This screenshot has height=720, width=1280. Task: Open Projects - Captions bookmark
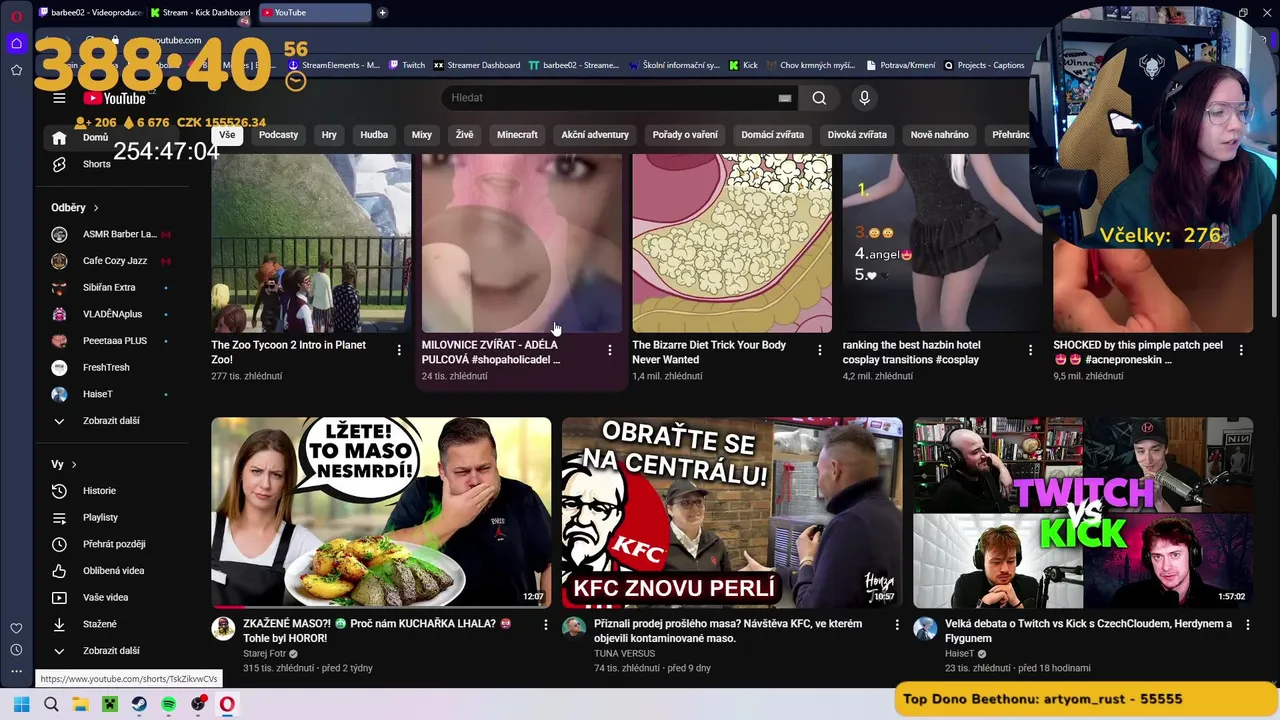(x=985, y=66)
